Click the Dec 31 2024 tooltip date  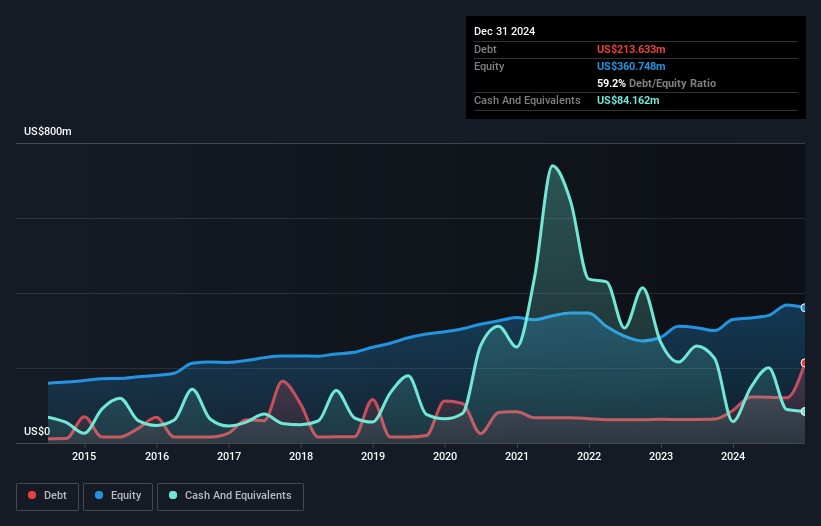click(x=505, y=31)
